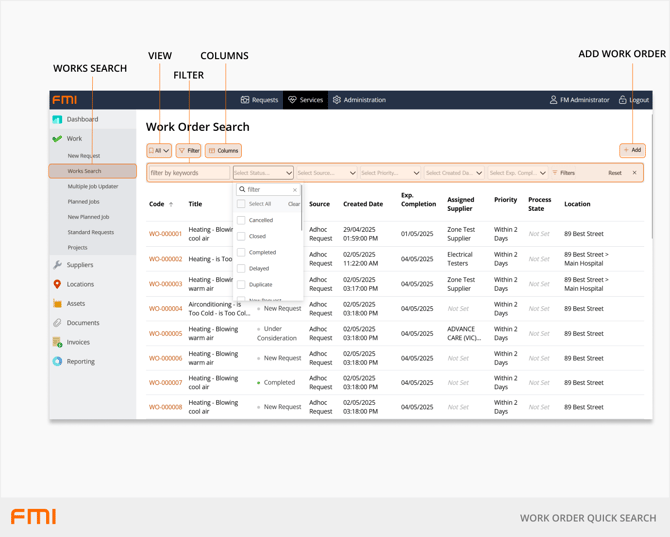Check the Closed status option
The height and width of the screenshot is (537, 670).
click(x=241, y=236)
